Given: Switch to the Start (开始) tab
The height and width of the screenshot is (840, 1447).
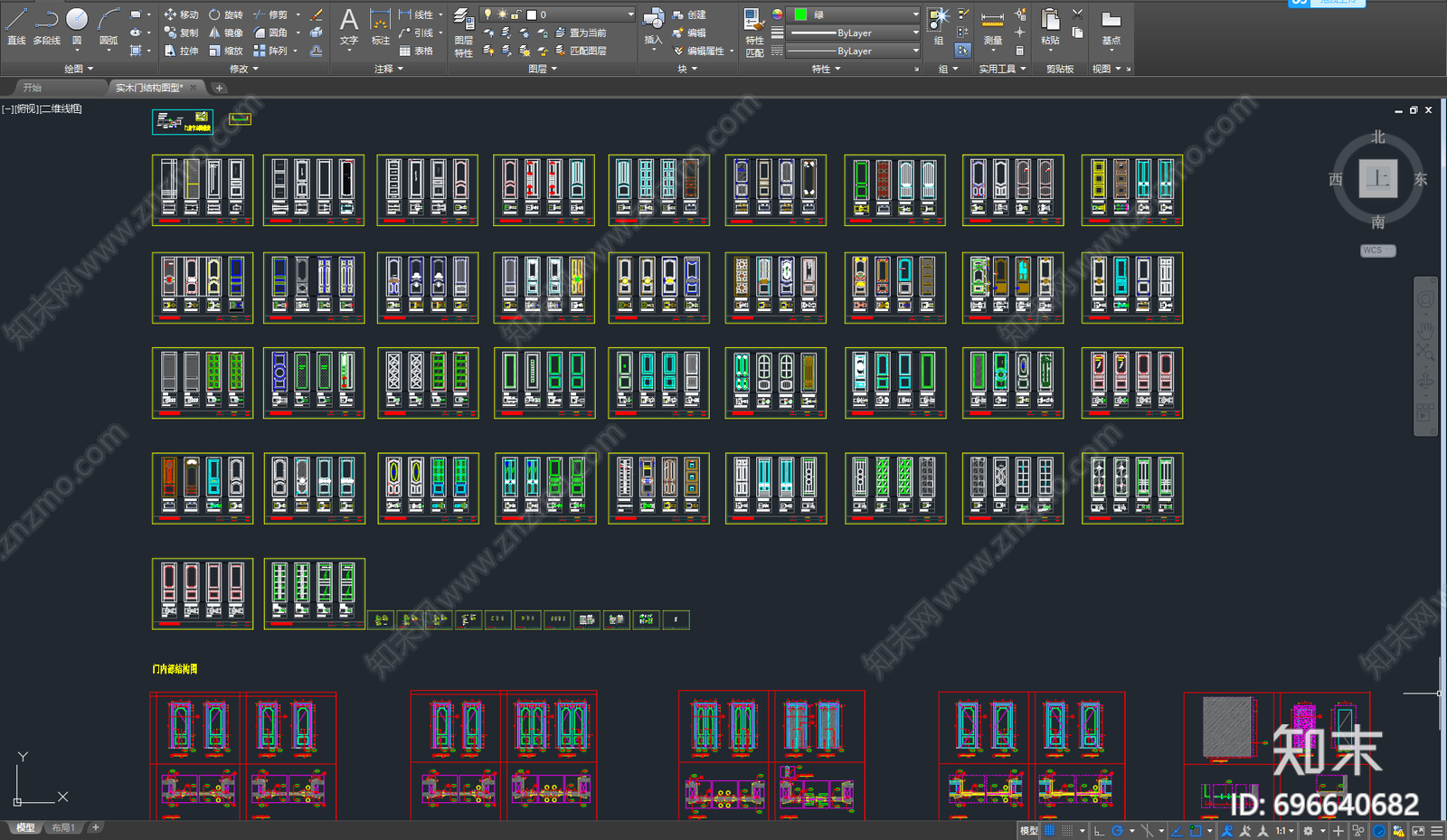Looking at the screenshot, I should coord(33,88).
